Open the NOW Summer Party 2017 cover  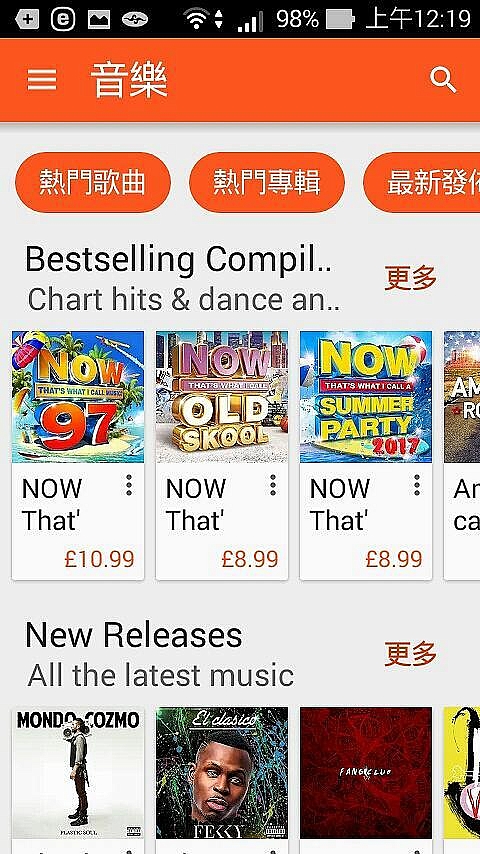(366, 397)
